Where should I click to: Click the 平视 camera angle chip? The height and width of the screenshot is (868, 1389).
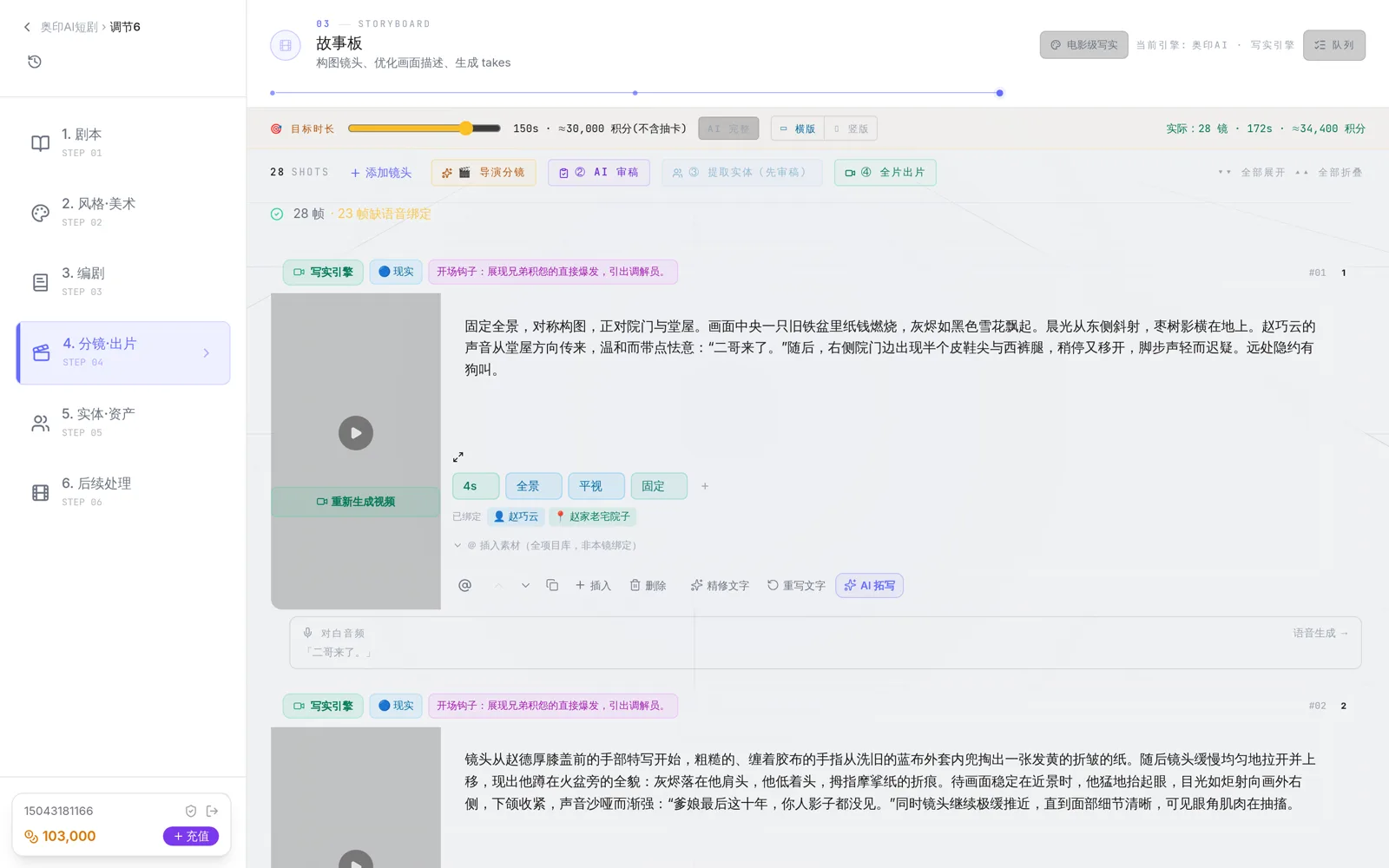pyautogui.click(x=596, y=486)
